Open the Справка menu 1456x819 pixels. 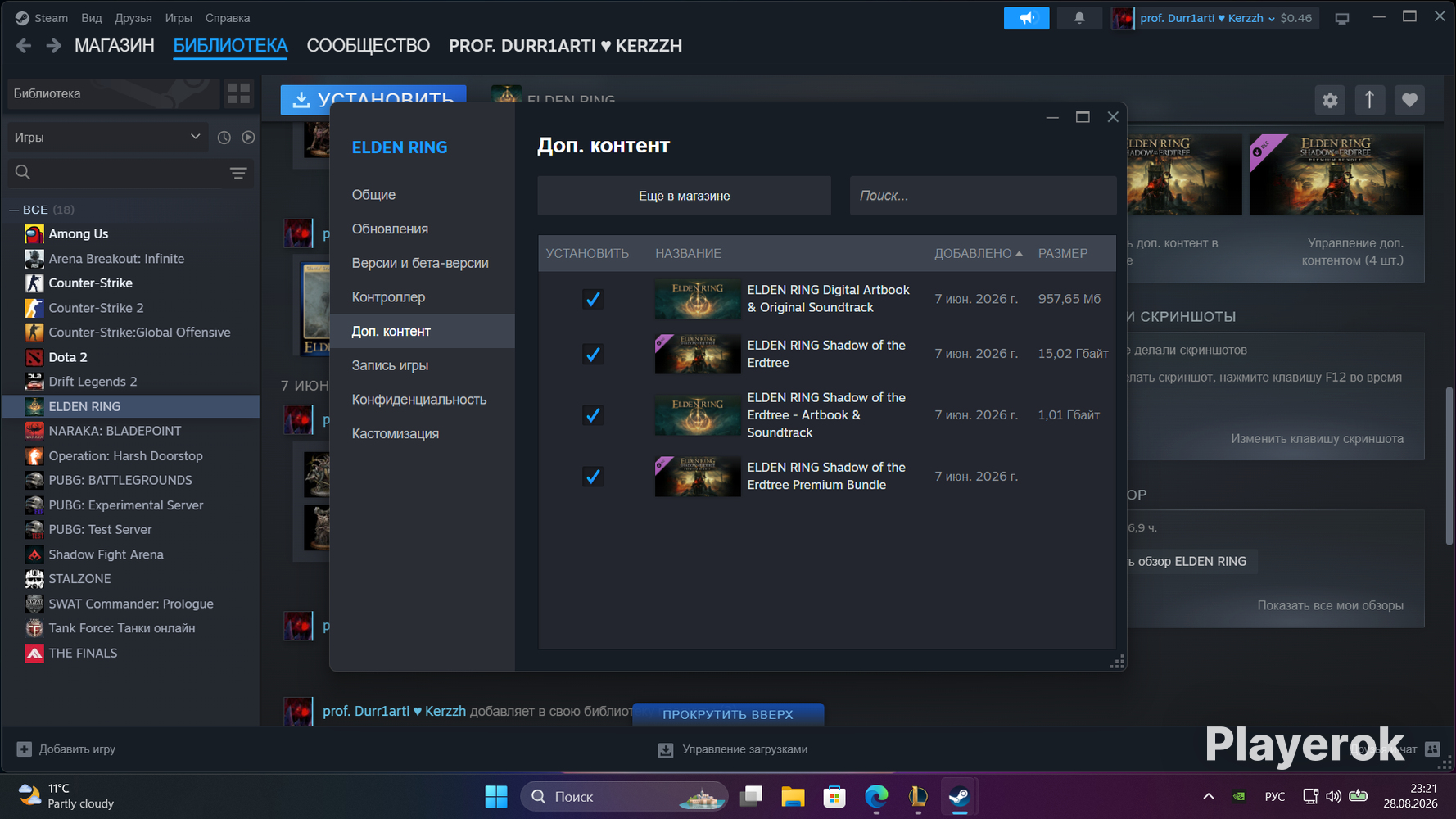pyautogui.click(x=228, y=18)
